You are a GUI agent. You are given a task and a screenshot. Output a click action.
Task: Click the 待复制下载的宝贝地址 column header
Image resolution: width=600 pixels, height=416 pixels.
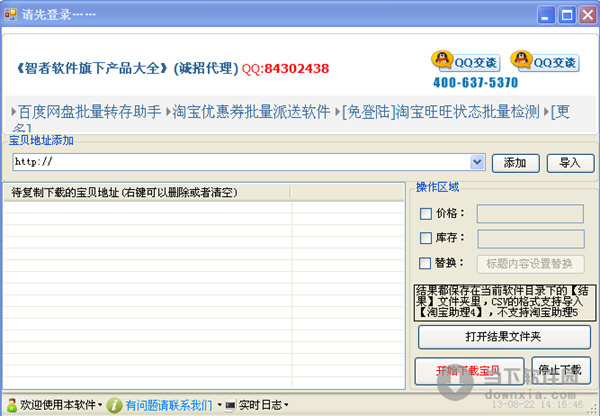(x=147, y=193)
